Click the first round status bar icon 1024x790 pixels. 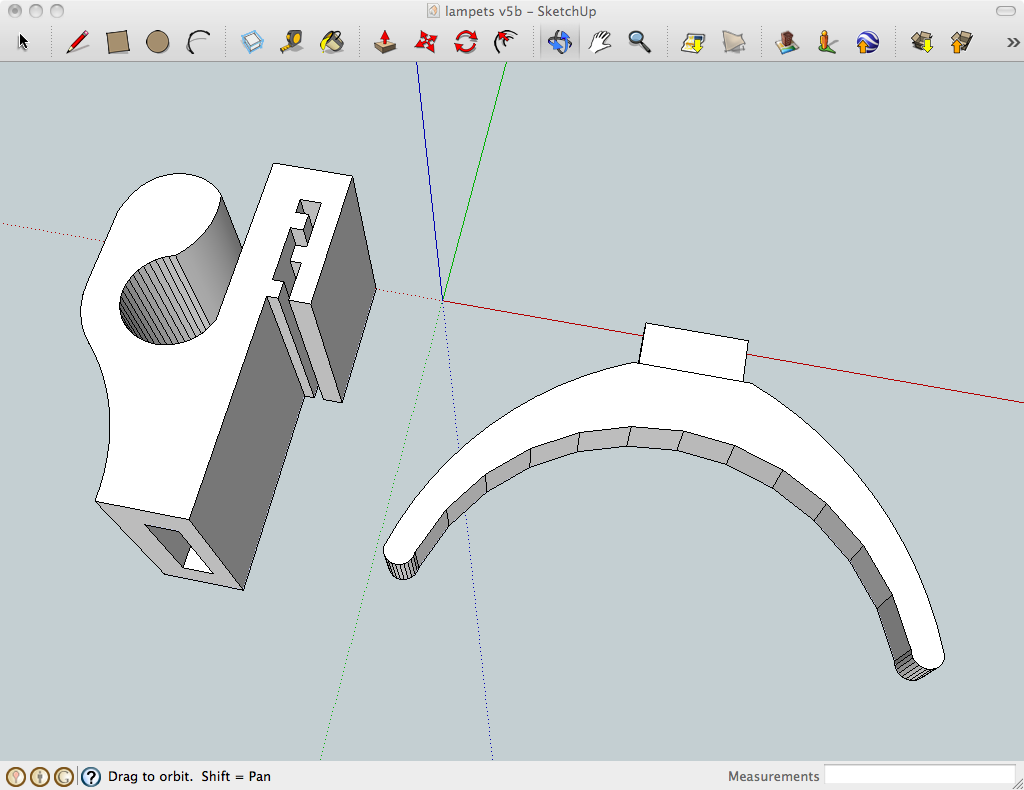(15, 776)
